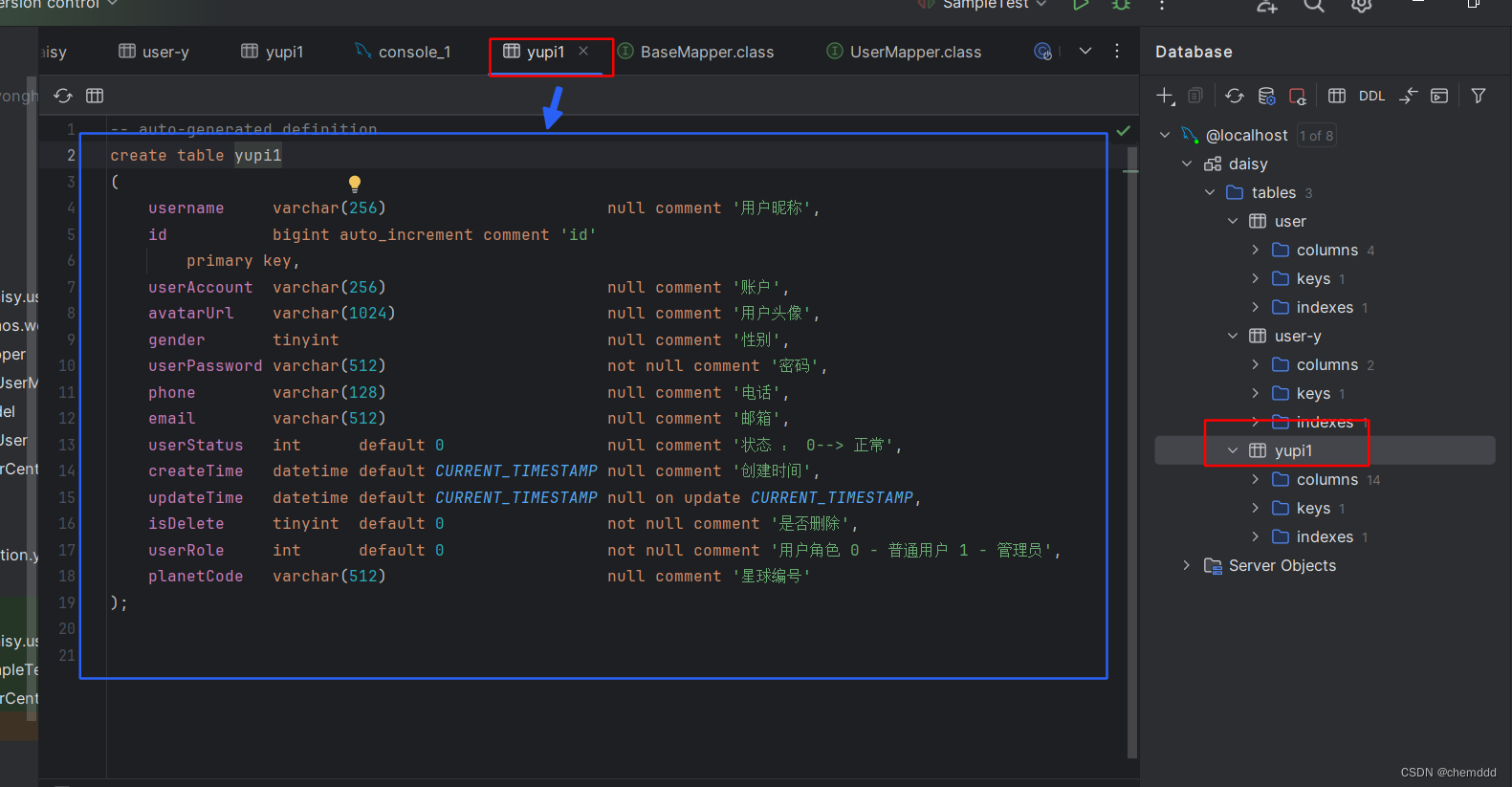Select the user table in Database tree

point(1290,221)
